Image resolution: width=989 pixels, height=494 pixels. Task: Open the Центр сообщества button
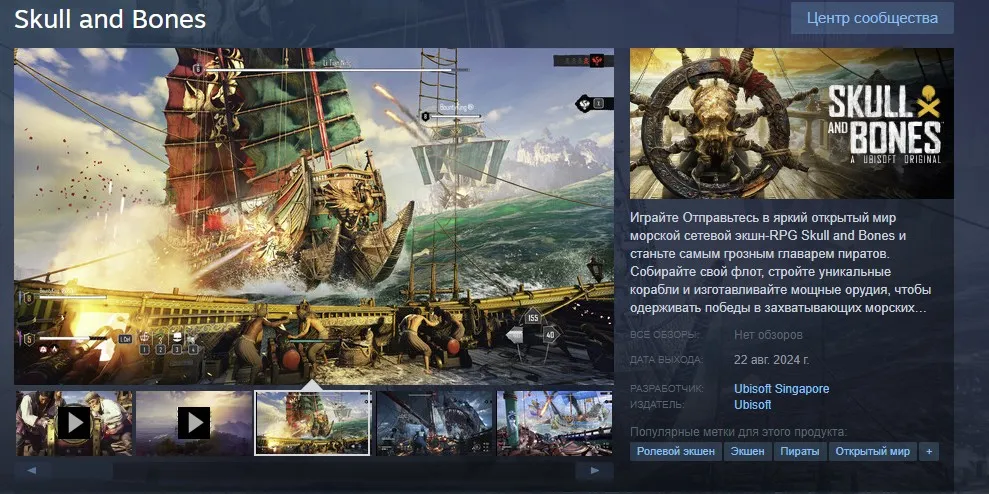[x=872, y=18]
